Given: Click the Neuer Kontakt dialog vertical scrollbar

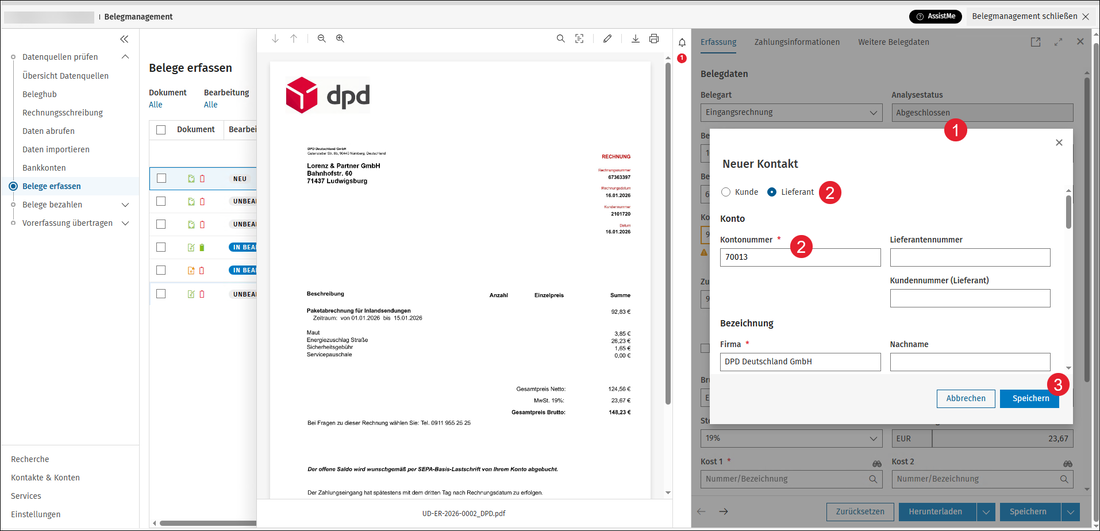Looking at the screenshot, I should point(1068,213).
